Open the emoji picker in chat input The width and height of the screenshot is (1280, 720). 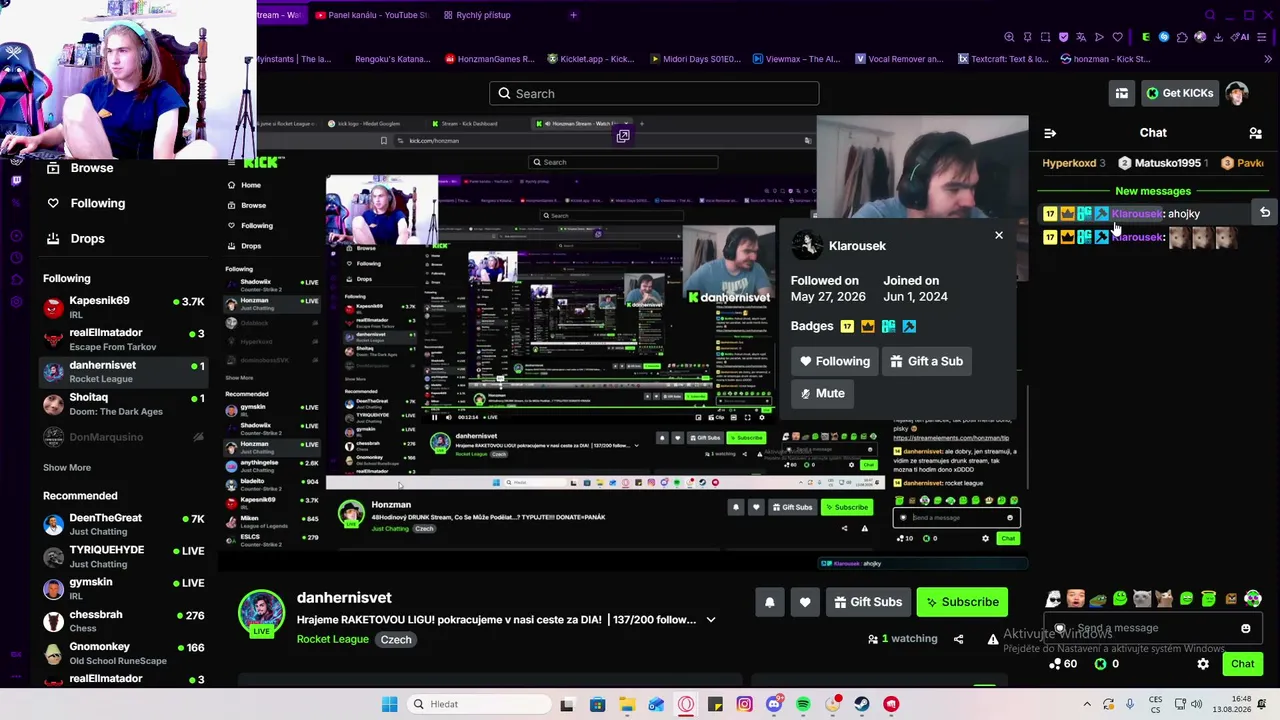1245,628
